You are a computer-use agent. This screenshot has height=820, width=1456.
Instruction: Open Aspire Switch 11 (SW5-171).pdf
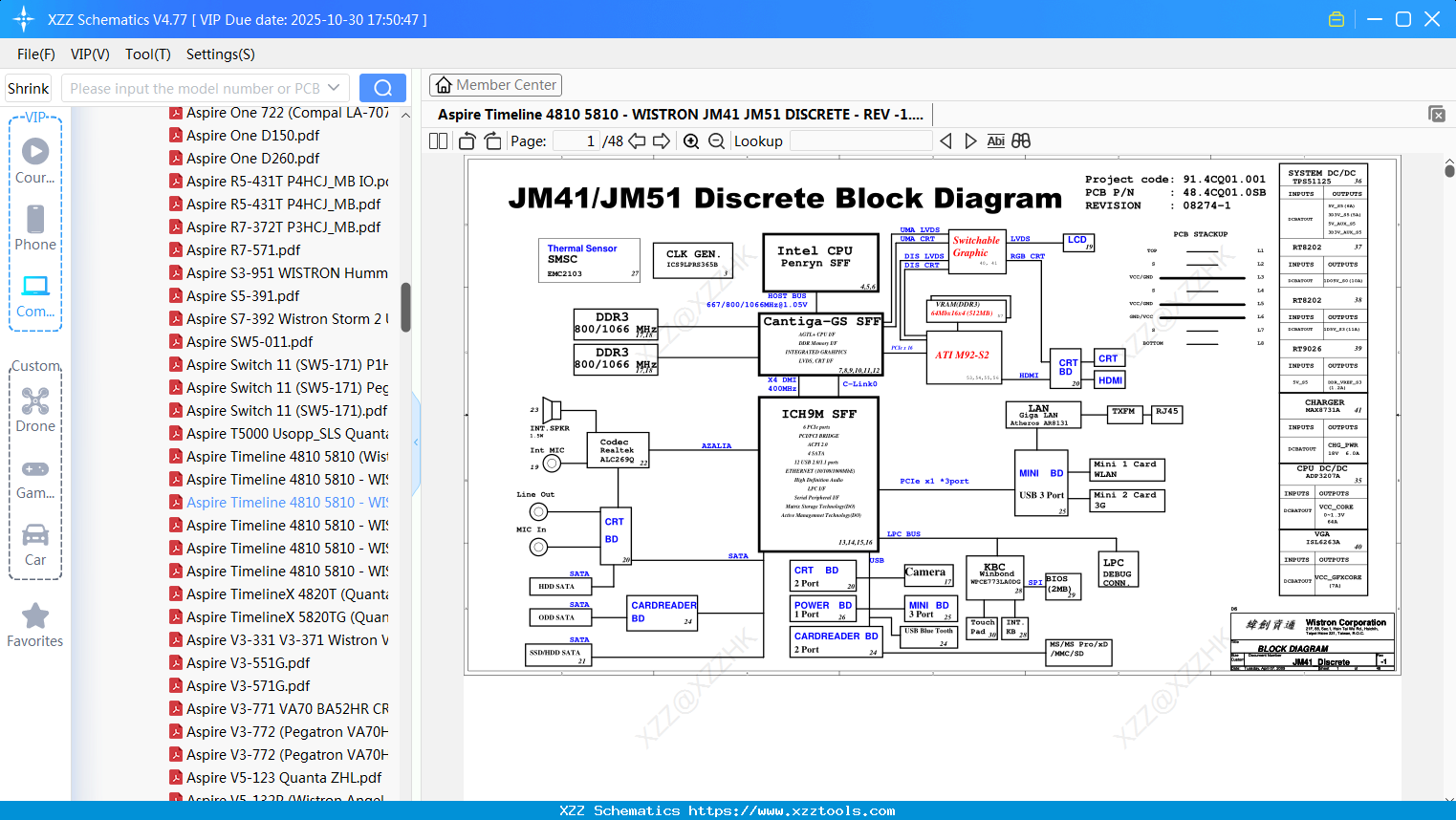tap(287, 411)
